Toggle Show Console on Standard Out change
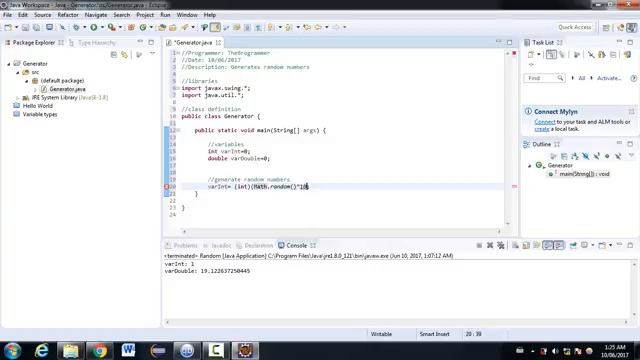 pos(548,245)
